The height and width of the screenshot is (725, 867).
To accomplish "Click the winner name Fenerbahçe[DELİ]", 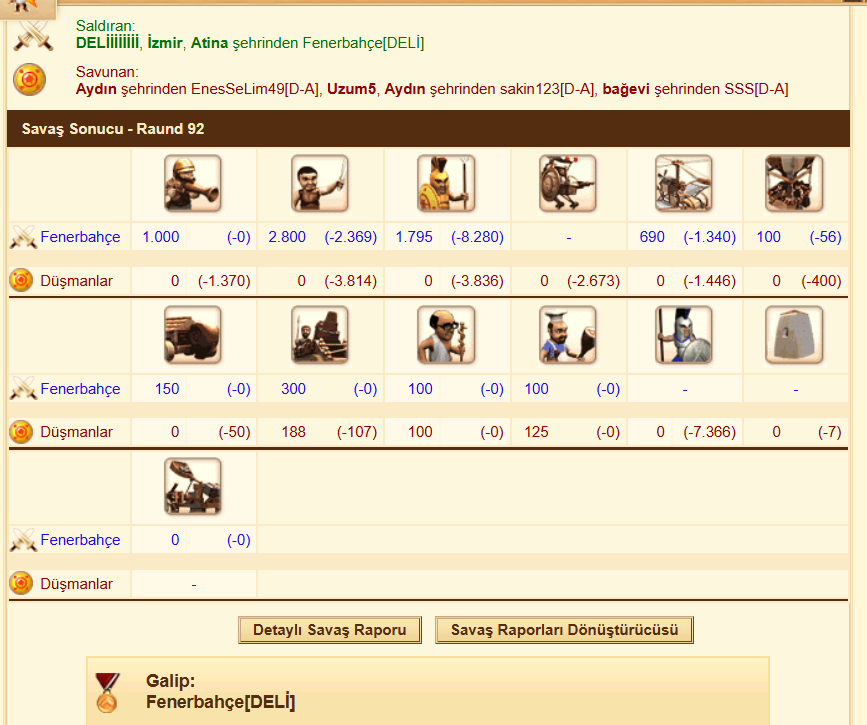I will (221, 702).
